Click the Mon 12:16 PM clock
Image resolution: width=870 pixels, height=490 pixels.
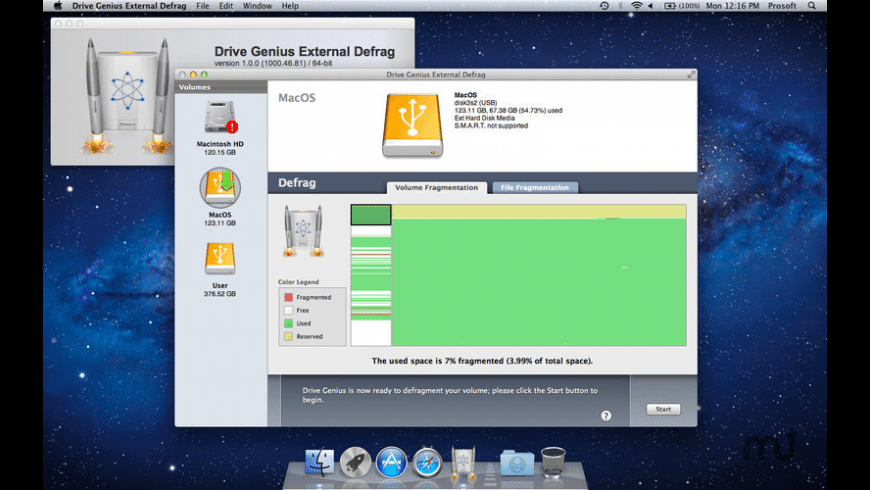tap(732, 6)
